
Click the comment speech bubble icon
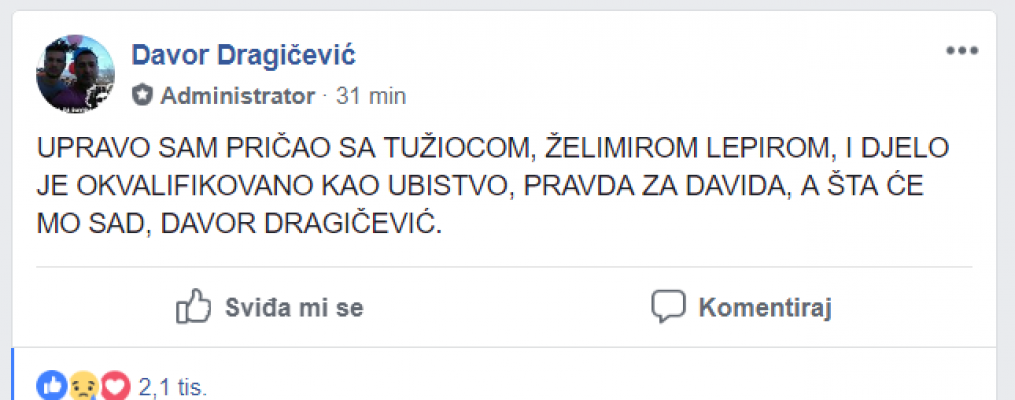pos(667,306)
